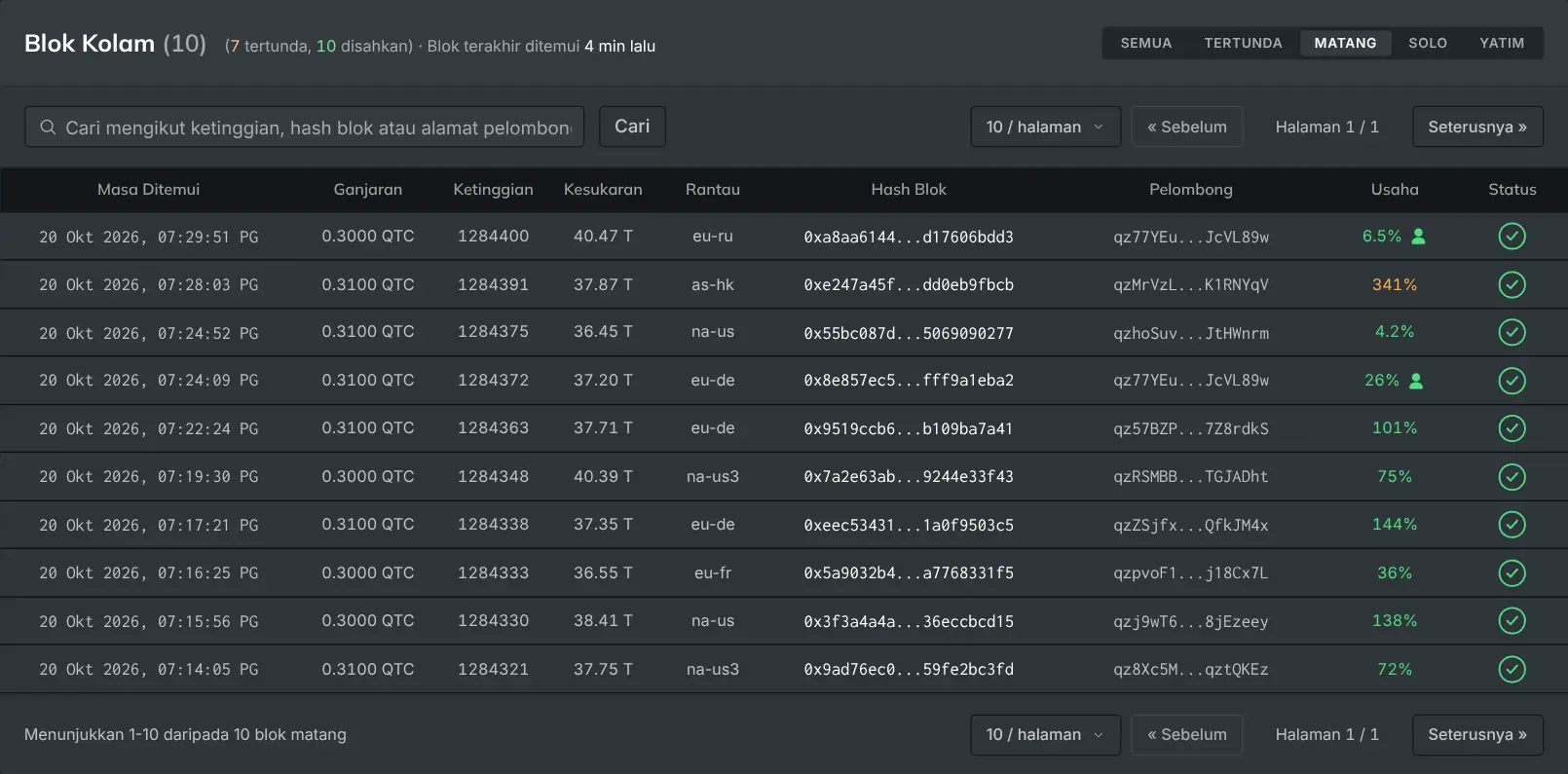Screen dimensions: 1568x774
Task: Focus the block search input field
Action: (305, 127)
